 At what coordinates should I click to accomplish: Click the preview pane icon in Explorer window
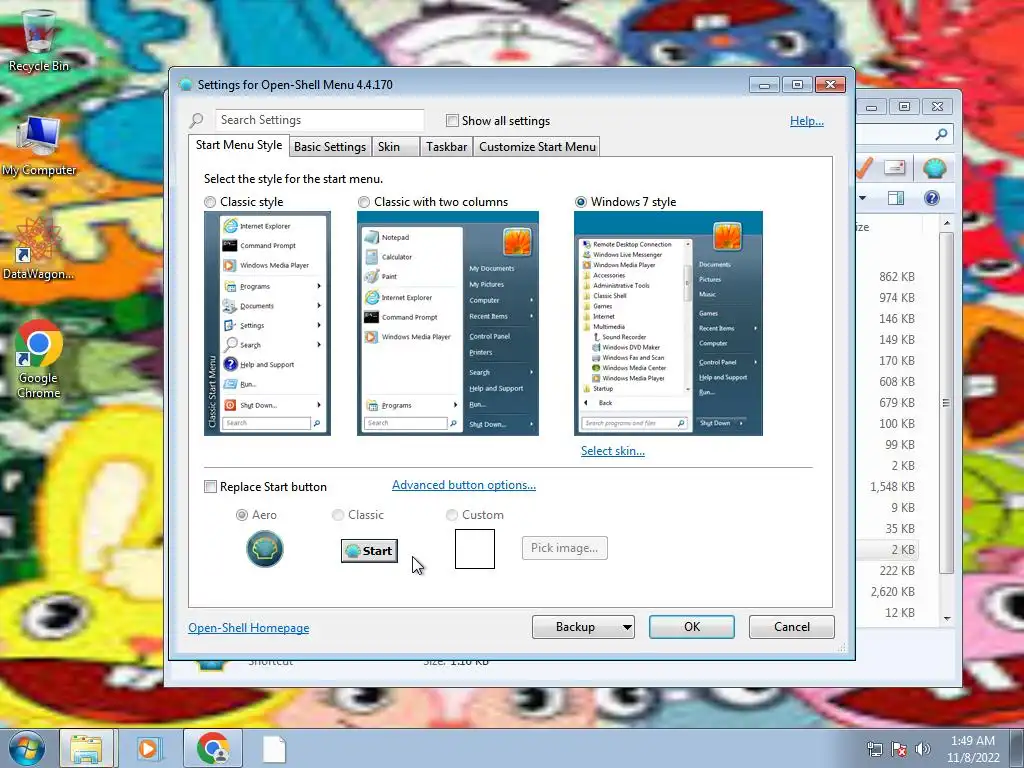point(896,198)
